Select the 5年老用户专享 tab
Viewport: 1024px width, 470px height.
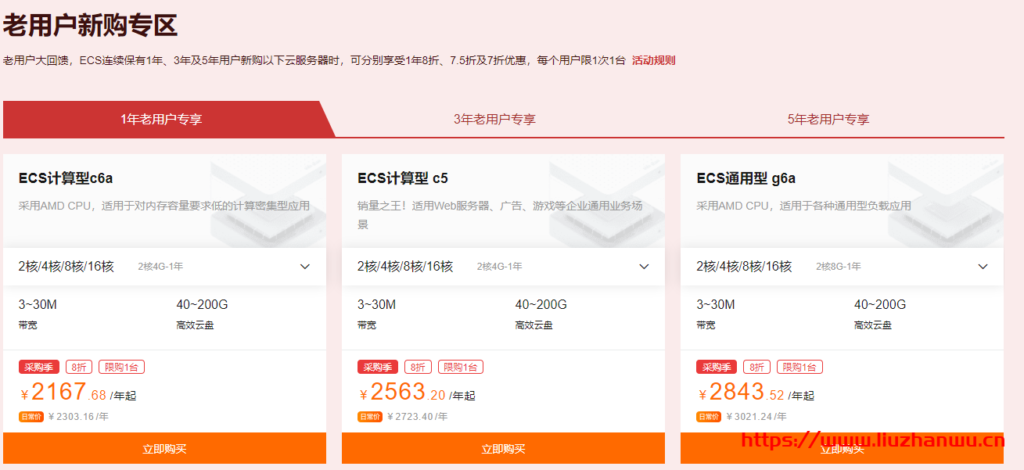tap(828, 119)
